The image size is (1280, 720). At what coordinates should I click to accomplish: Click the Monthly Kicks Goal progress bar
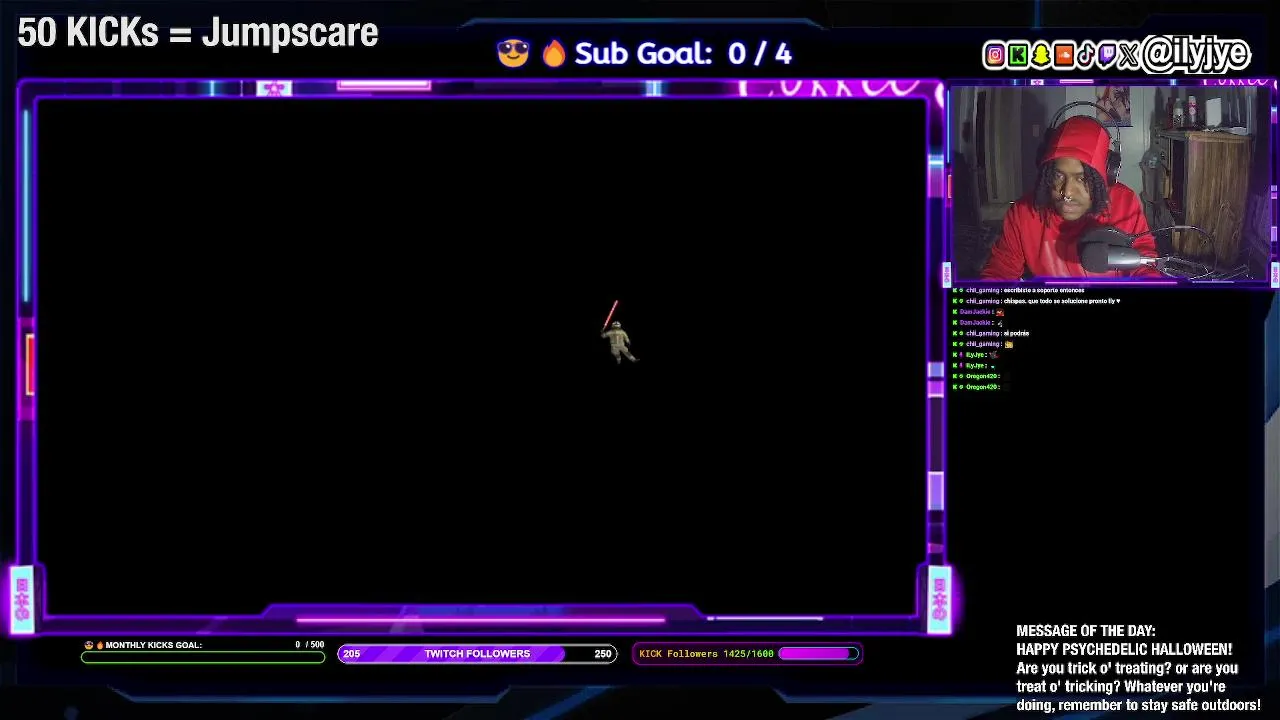click(203, 657)
